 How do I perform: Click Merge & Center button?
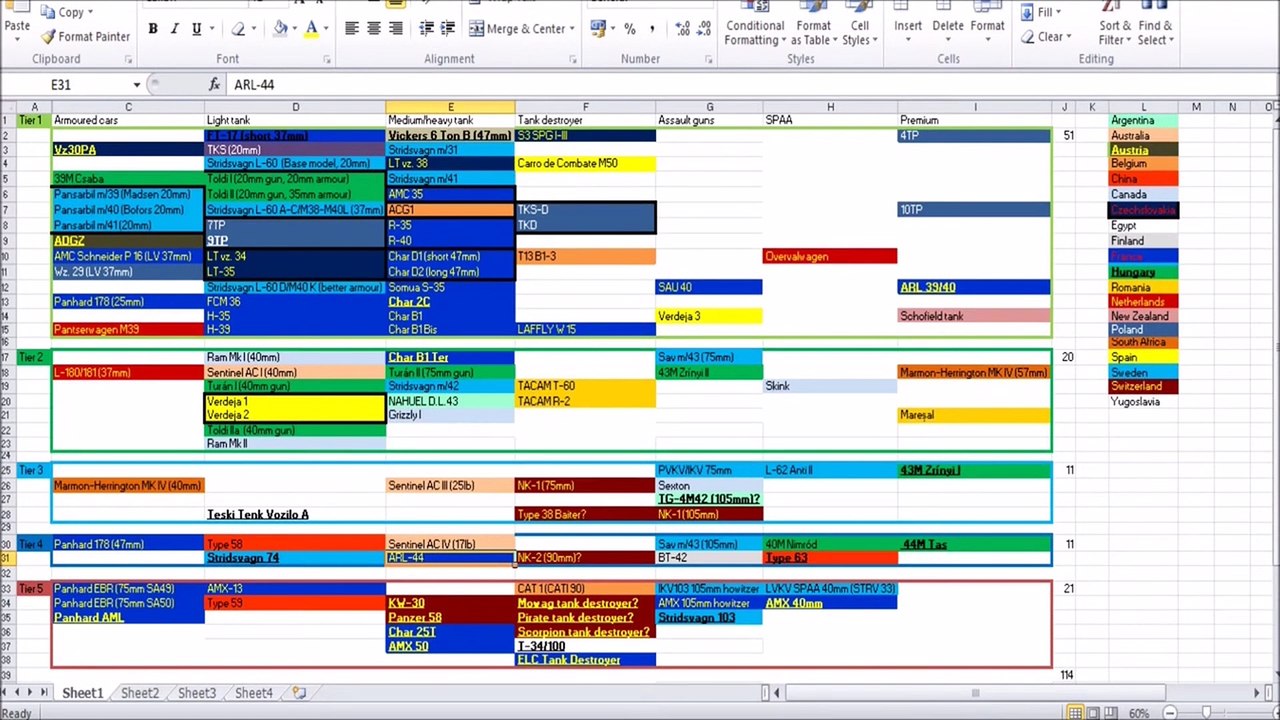[x=517, y=29]
